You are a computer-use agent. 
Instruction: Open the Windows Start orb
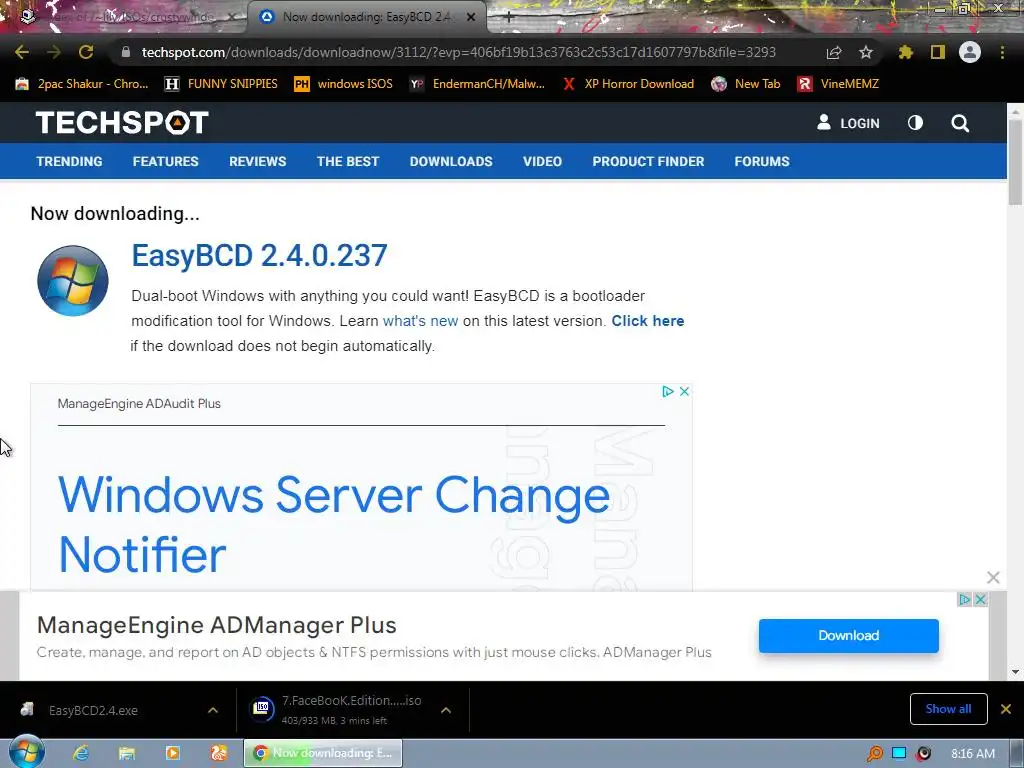tap(26, 752)
